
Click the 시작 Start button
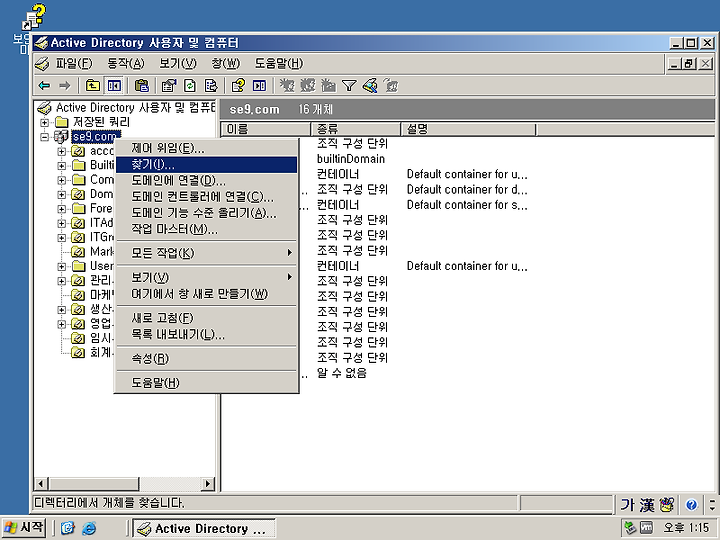pyautogui.click(x=24, y=528)
